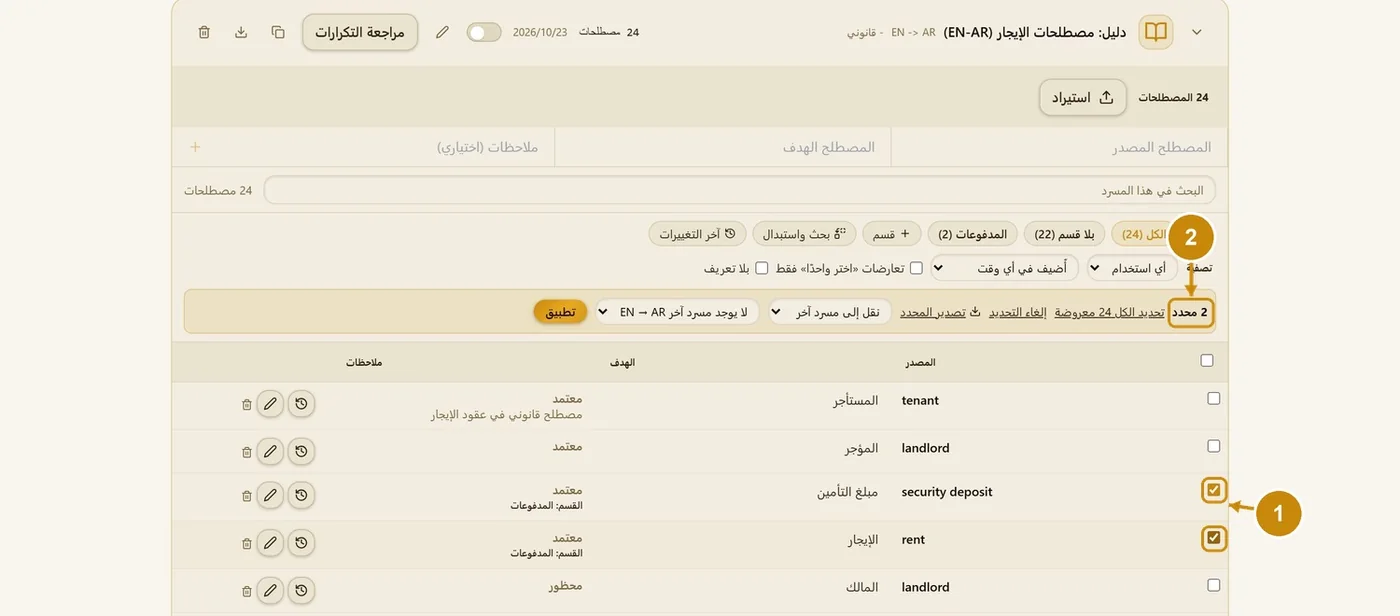This screenshot has height=616, width=1400.
Task: Click the target term مبلغ التأمين
Action: [846, 492]
